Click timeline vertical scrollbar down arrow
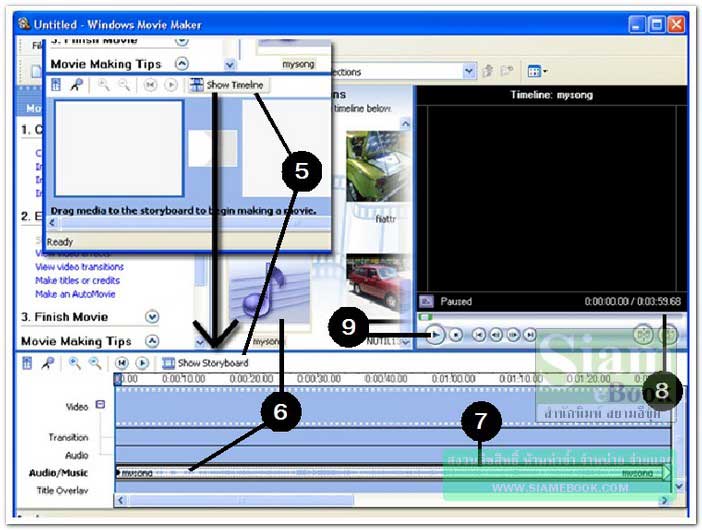702x530 pixels. point(679,486)
